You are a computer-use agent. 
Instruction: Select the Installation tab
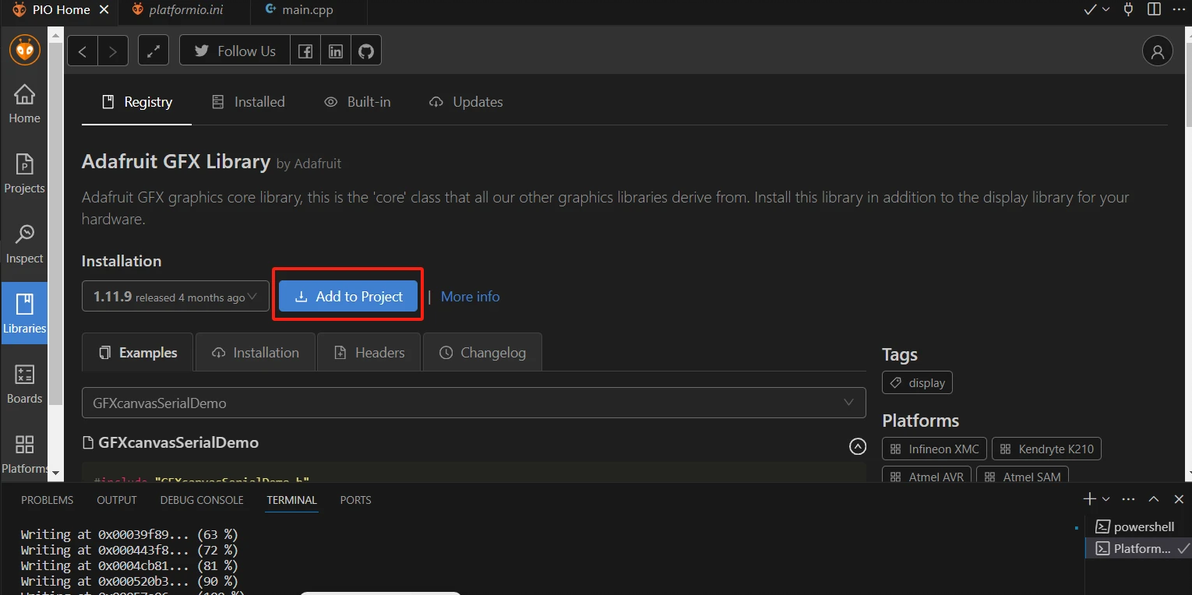[255, 353]
